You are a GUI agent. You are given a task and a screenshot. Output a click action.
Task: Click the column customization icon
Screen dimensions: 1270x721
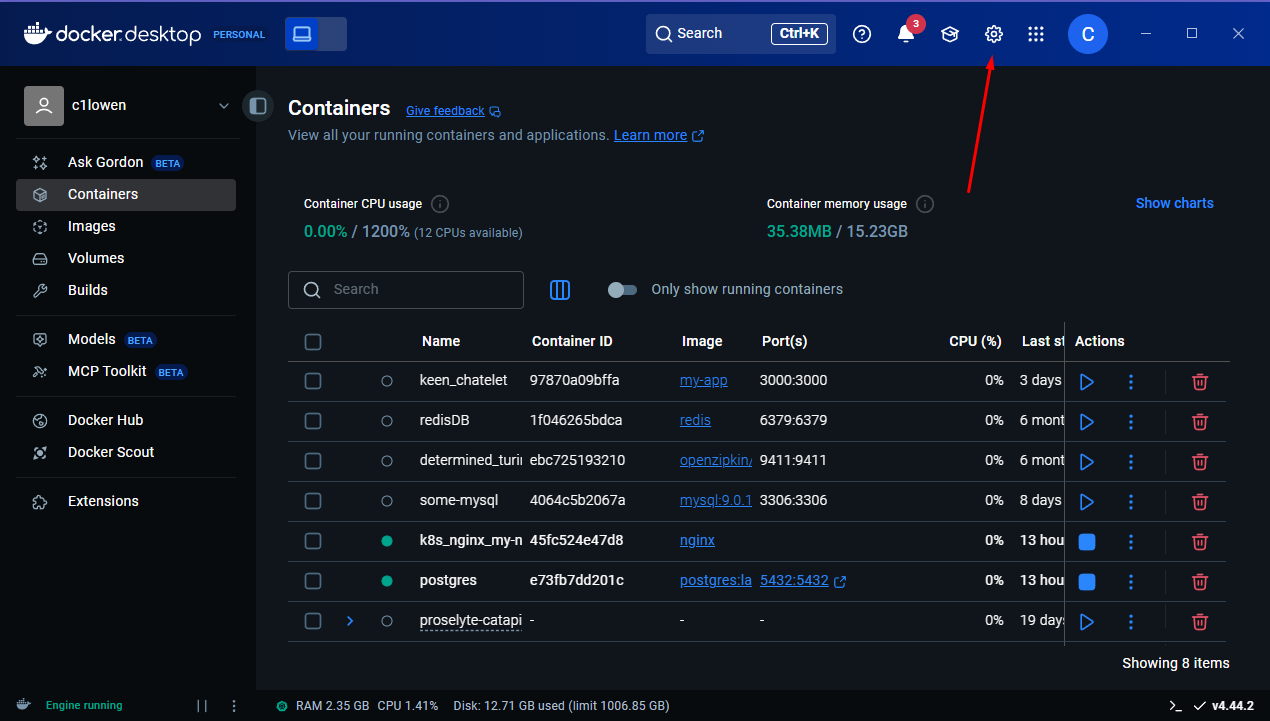[x=560, y=290]
